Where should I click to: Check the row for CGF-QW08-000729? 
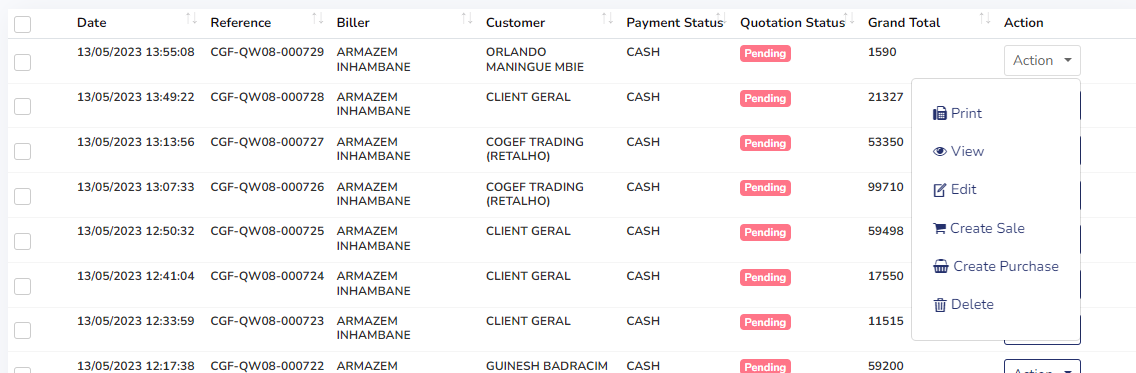click(x=22, y=62)
